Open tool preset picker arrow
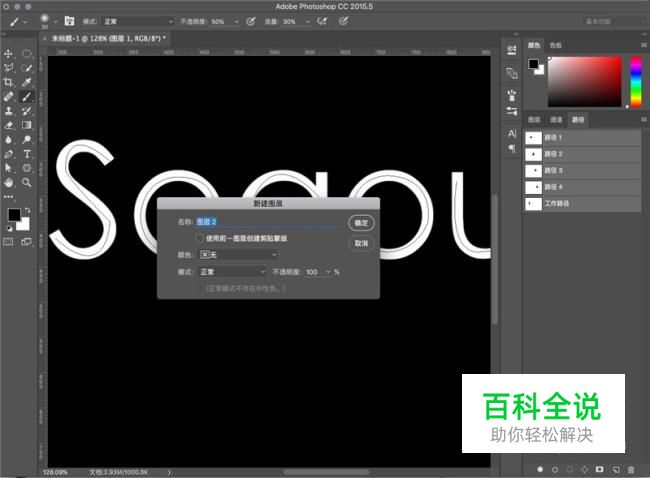650x478 pixels. tap(25, 22)
